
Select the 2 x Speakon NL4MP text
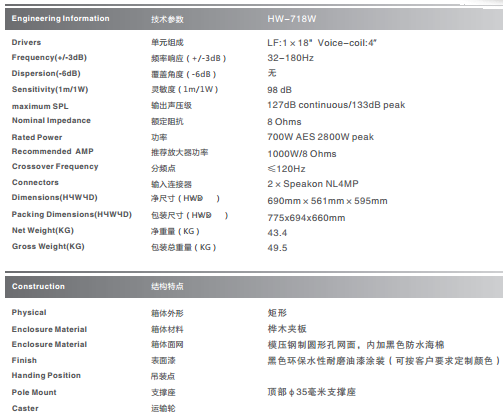pyautogui.click(x=313, y=184)
